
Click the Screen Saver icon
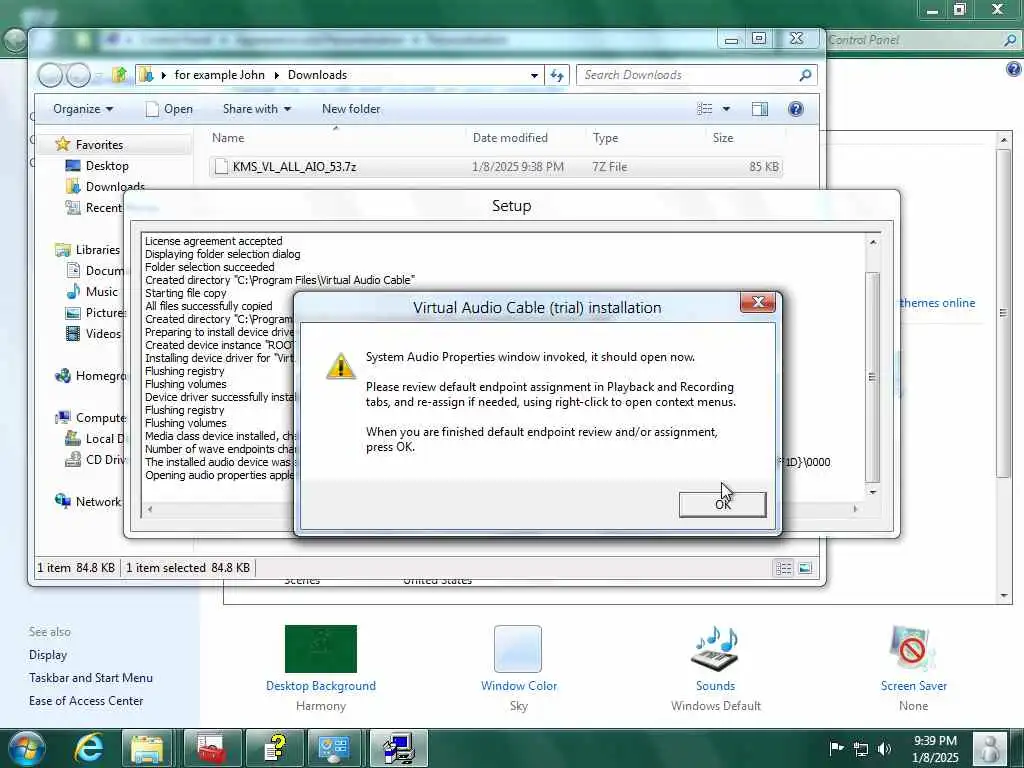pyautogui.click(x=912, y=648)
